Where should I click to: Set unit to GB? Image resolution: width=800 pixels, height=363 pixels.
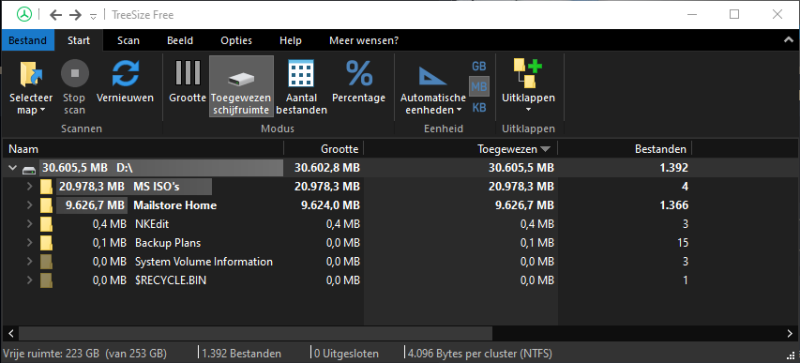479,66
